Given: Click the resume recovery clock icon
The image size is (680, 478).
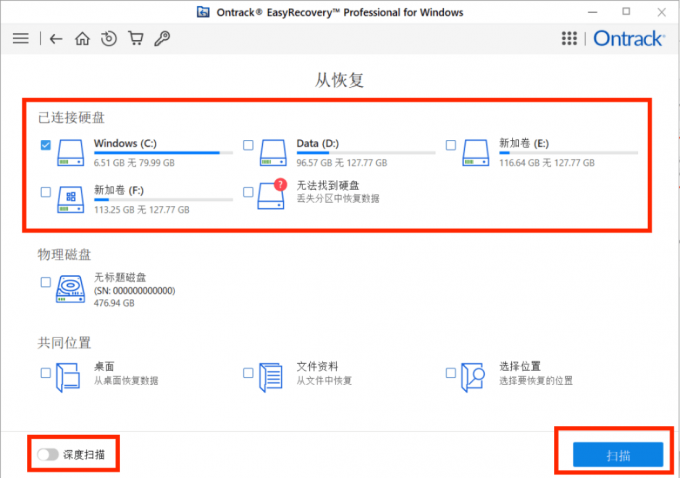Looking at the screenshot, I should 109,39.
